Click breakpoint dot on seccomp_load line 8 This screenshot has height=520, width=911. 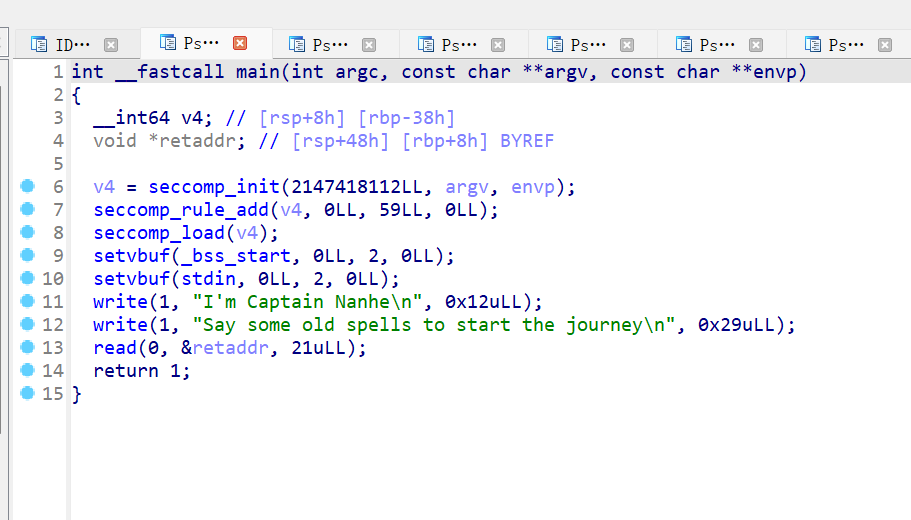27,233
